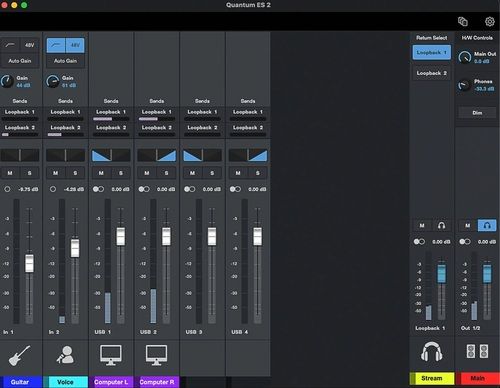
Task: Adjust the In 2 Gain knob
Action: (52, 81)
